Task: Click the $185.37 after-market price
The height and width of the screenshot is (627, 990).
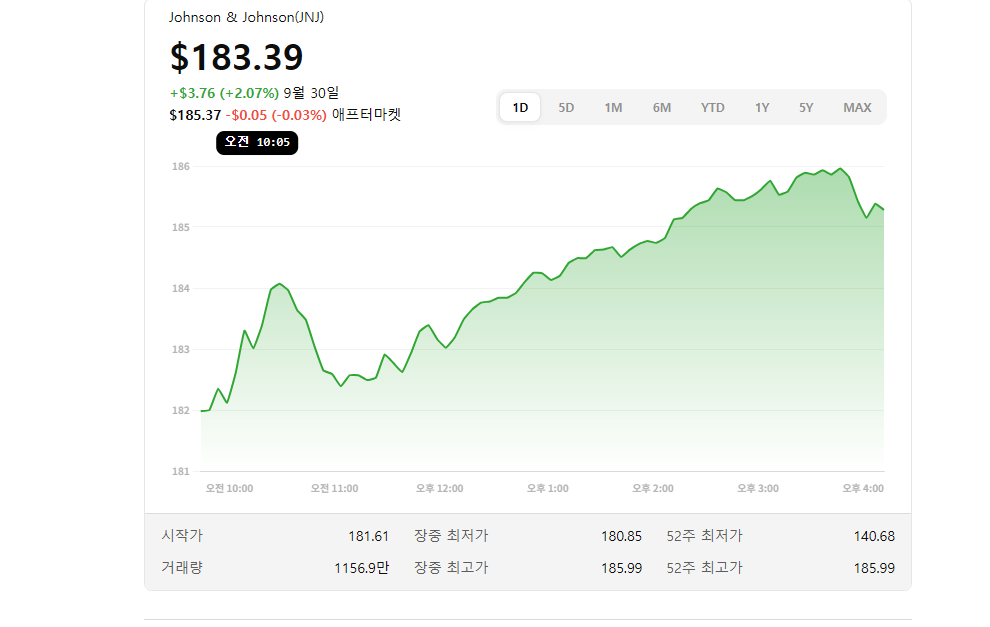Action: [x=195, y=115]
